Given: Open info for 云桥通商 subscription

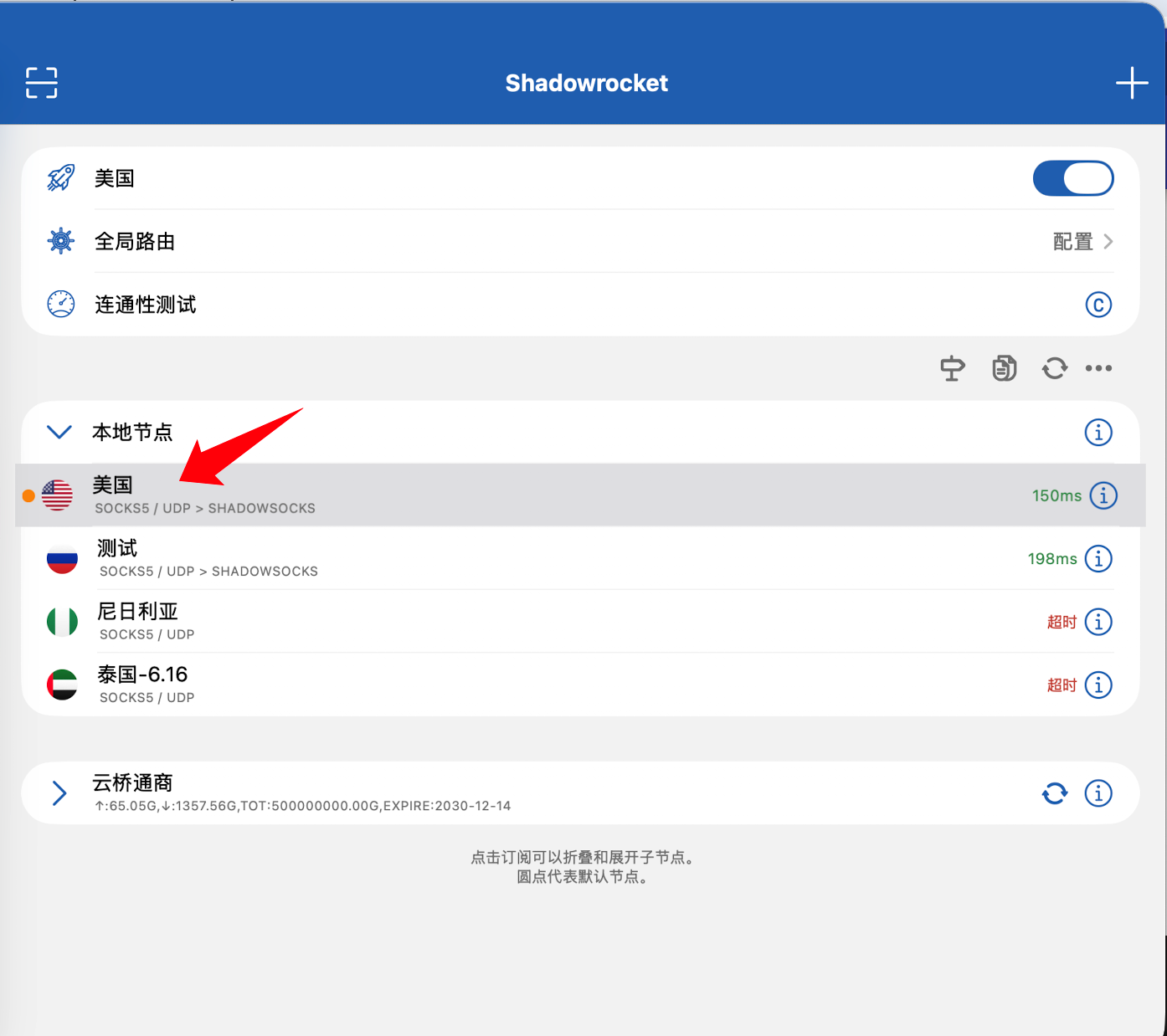Looking at the screenshot, I should [x=1098, y=792].
